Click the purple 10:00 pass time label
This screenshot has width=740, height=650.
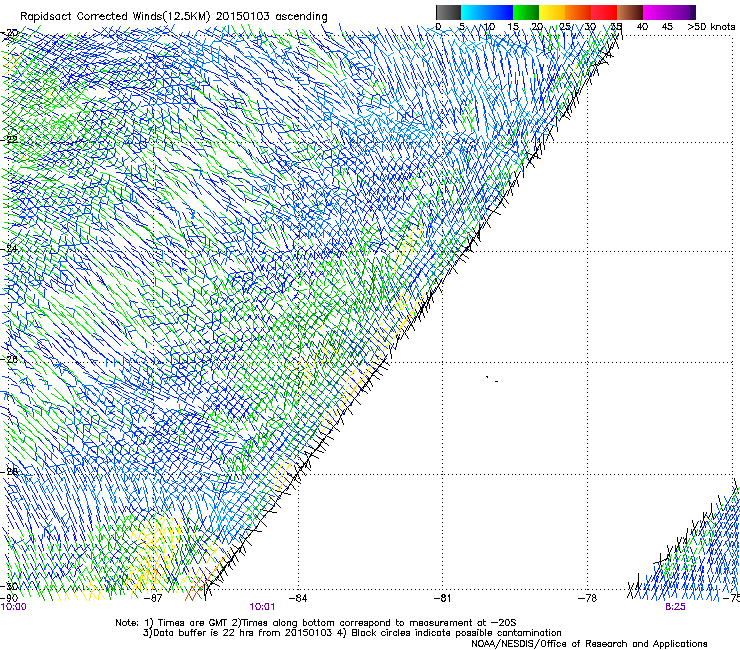(14, 607)
